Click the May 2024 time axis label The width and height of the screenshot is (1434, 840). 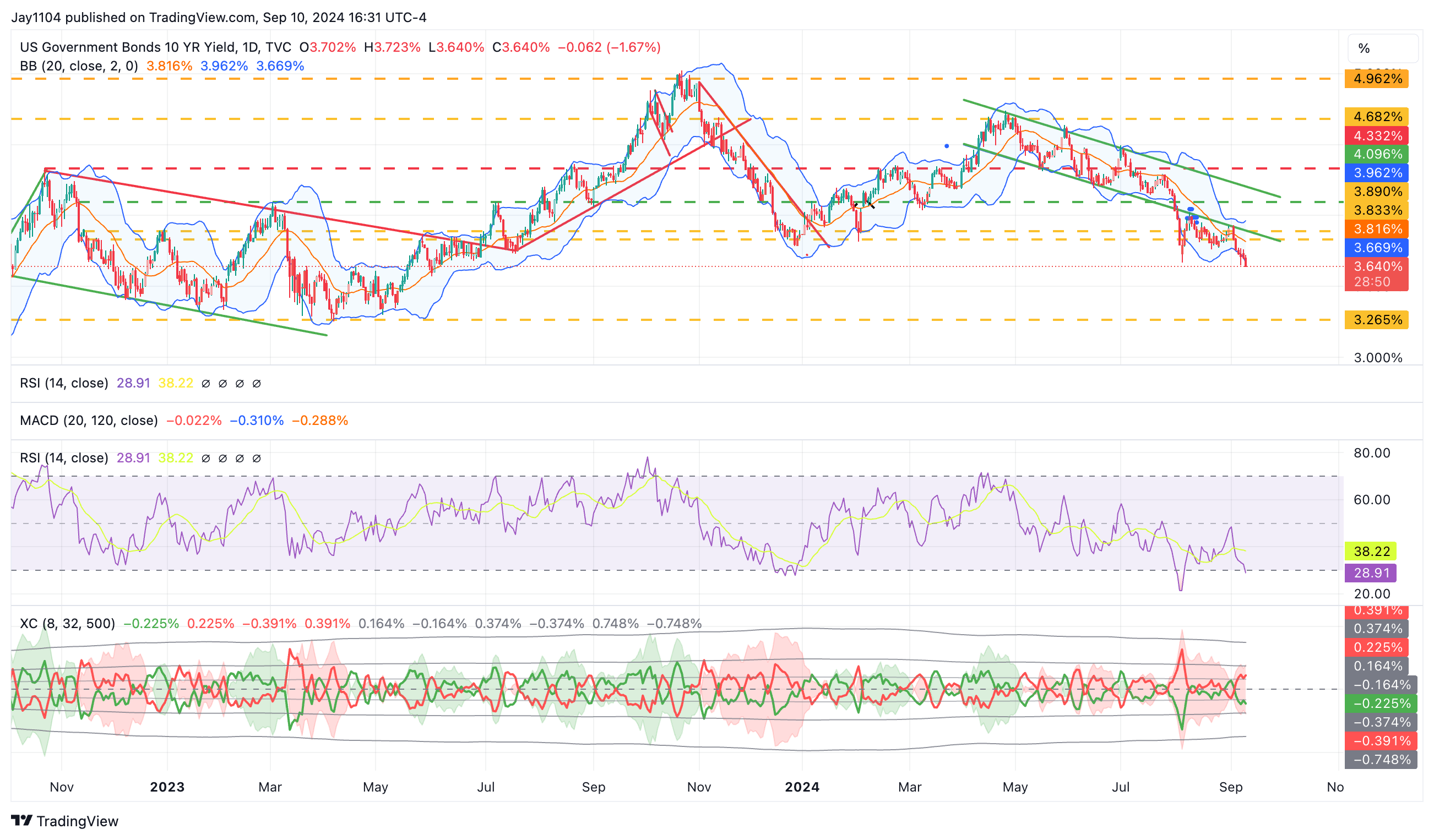coord(1015,787)
